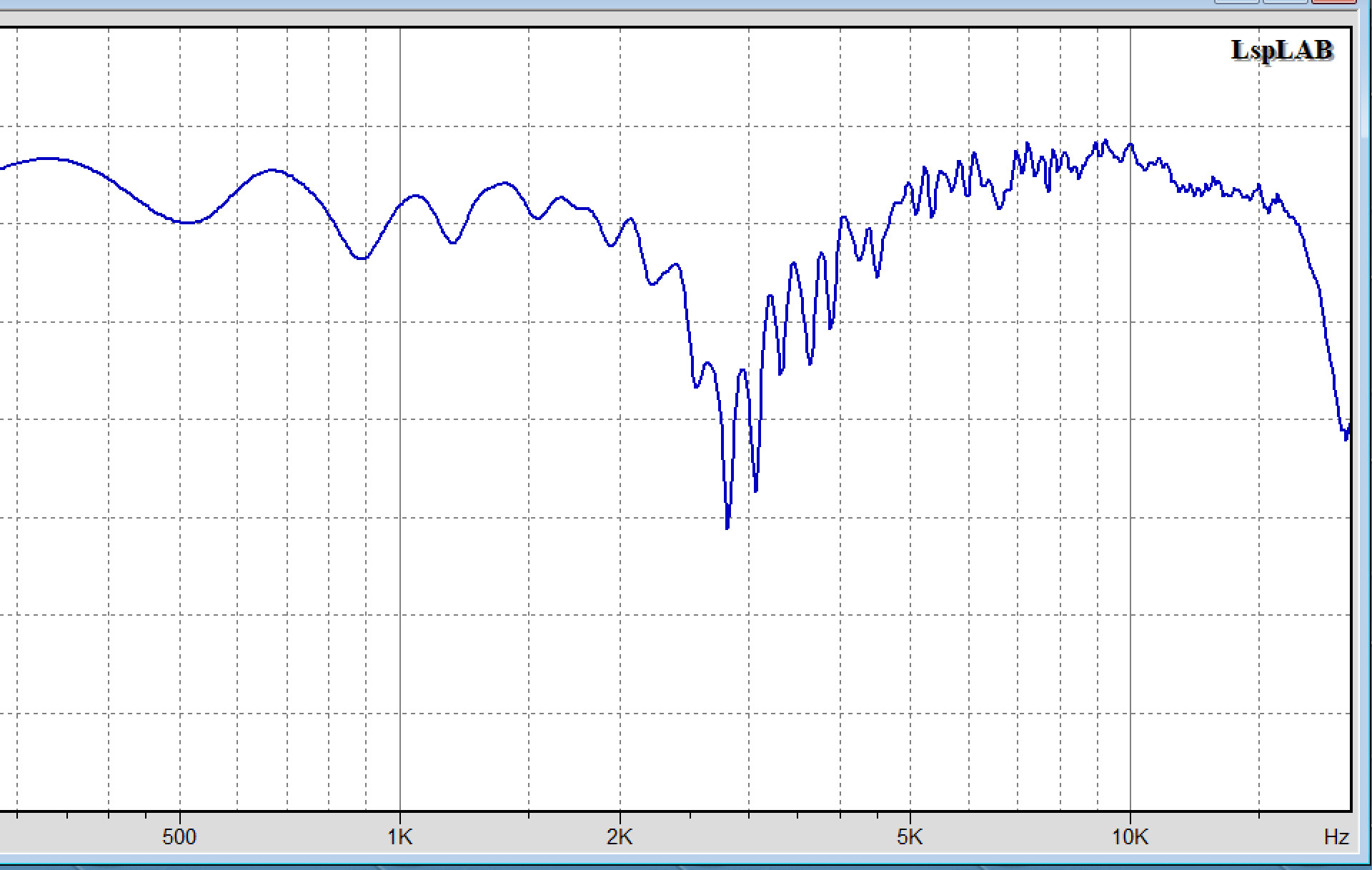Click the curve's broad peak left of 500
This screenshot has height=870, width=1372.
coord(47,158)
